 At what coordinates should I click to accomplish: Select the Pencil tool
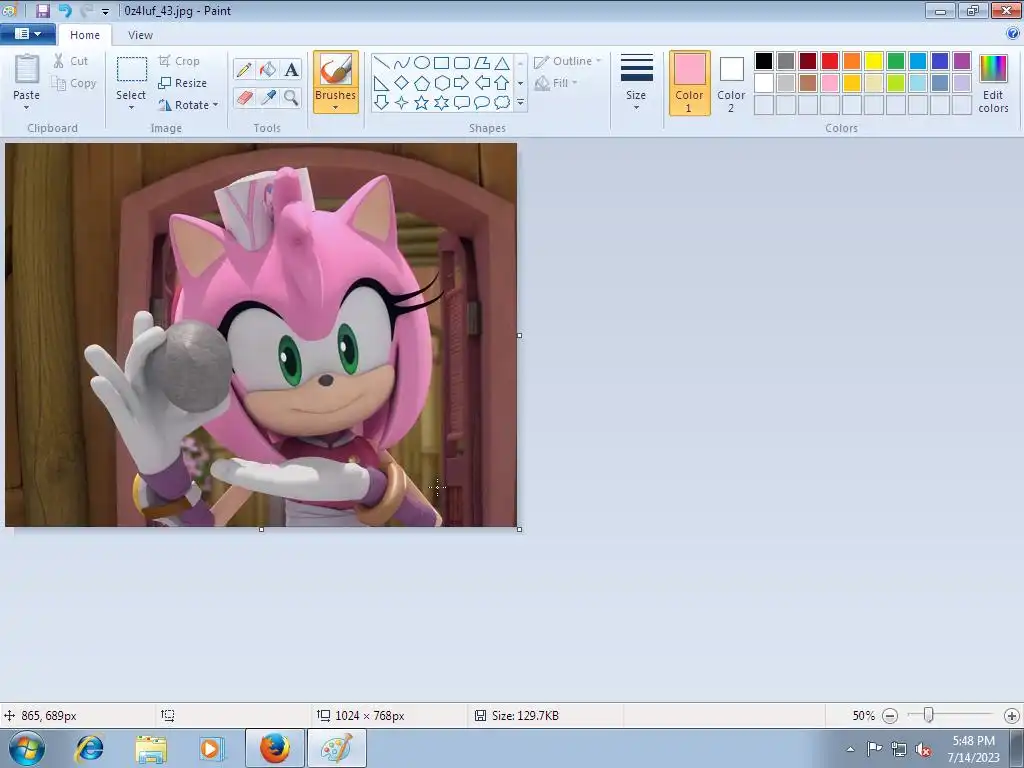click(x=244, y=69)
